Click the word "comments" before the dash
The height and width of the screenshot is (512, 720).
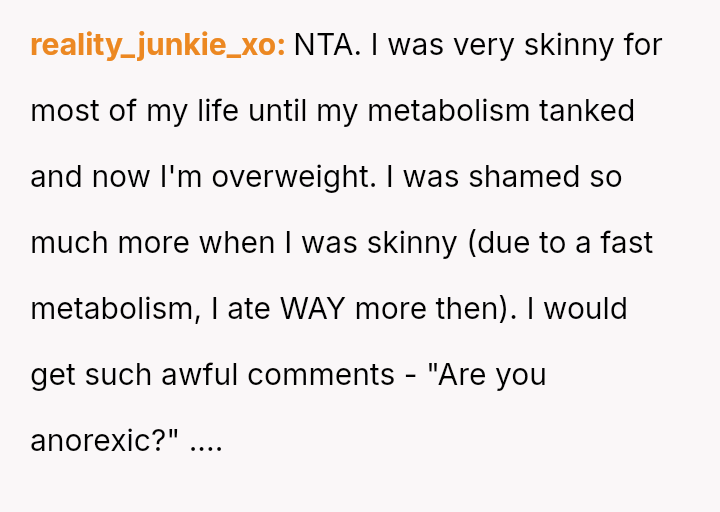pyautogui.click(x=321, y=374)
